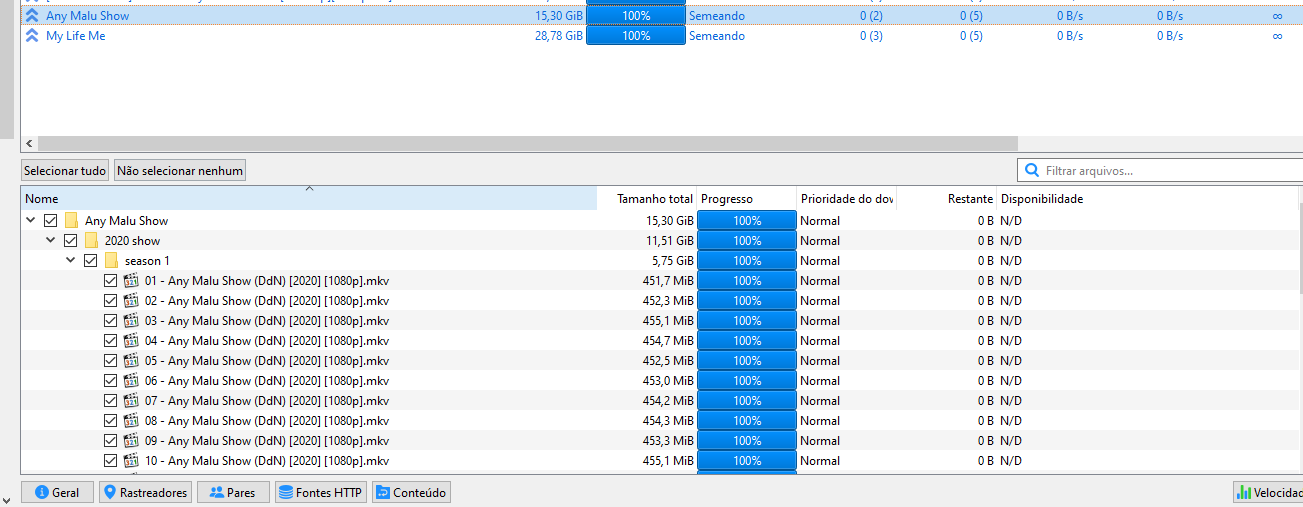This screenshot has width=1303, height=507.
Task: Sort files by Nome column header
Action: [309, 199]
